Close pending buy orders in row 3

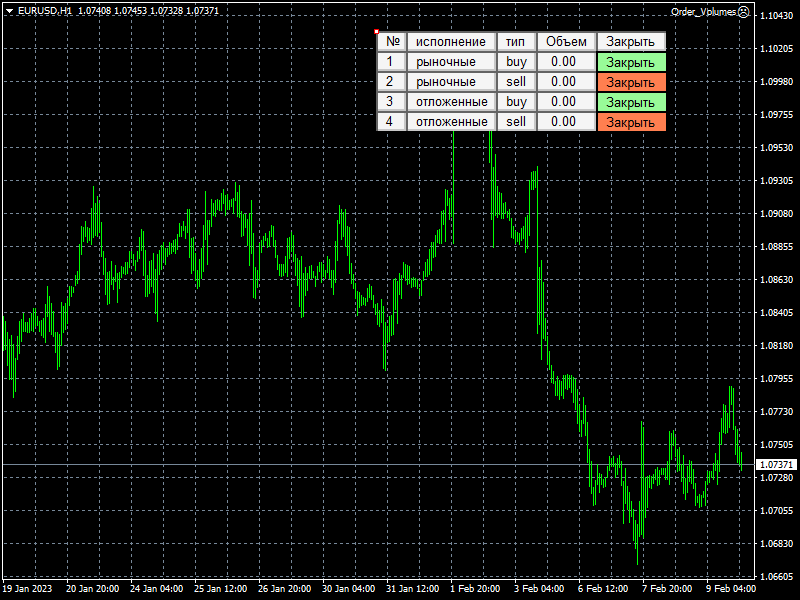point(631,102)
